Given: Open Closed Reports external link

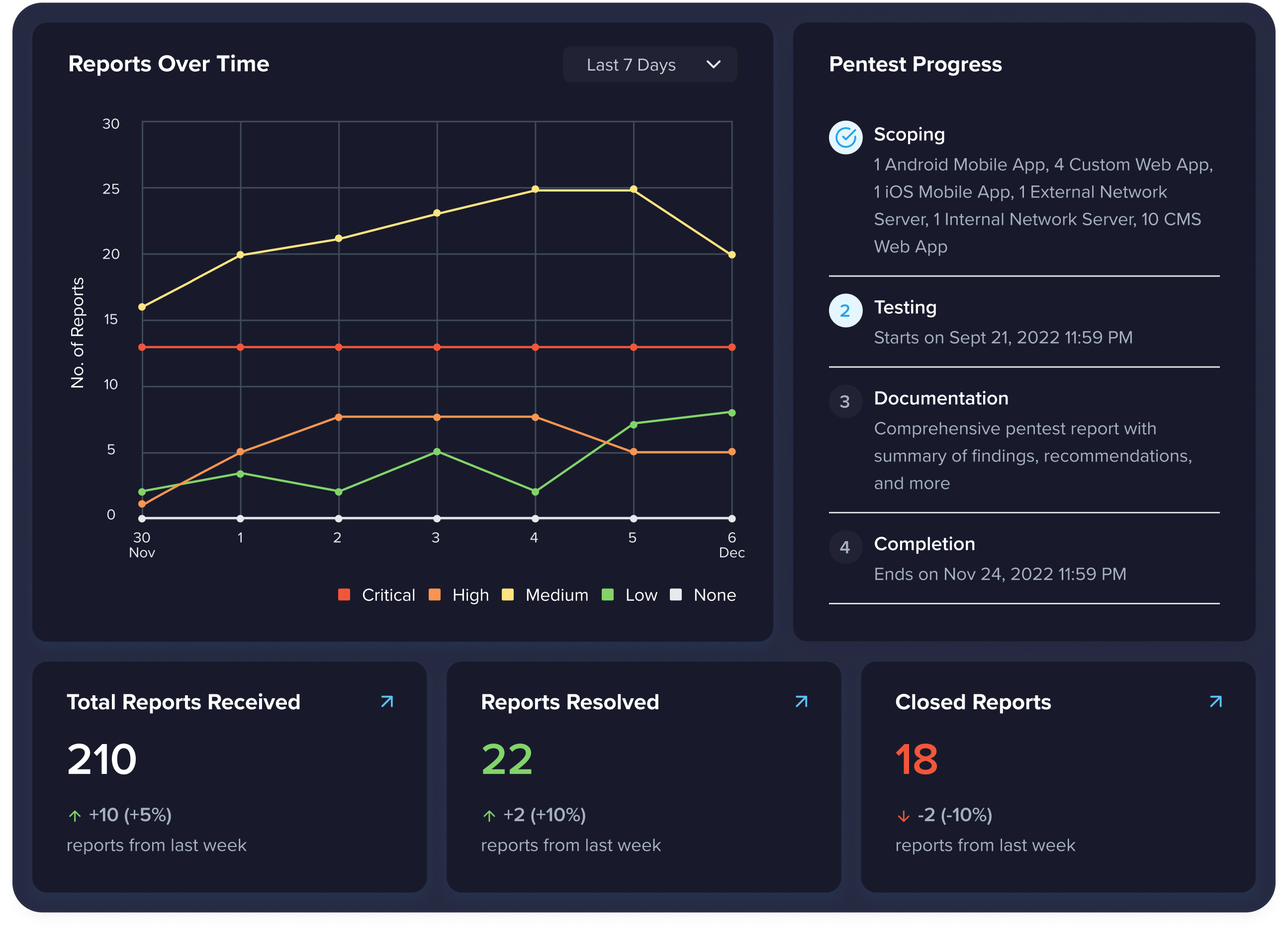Looking at the screenshot, I should click(1222, 701).
